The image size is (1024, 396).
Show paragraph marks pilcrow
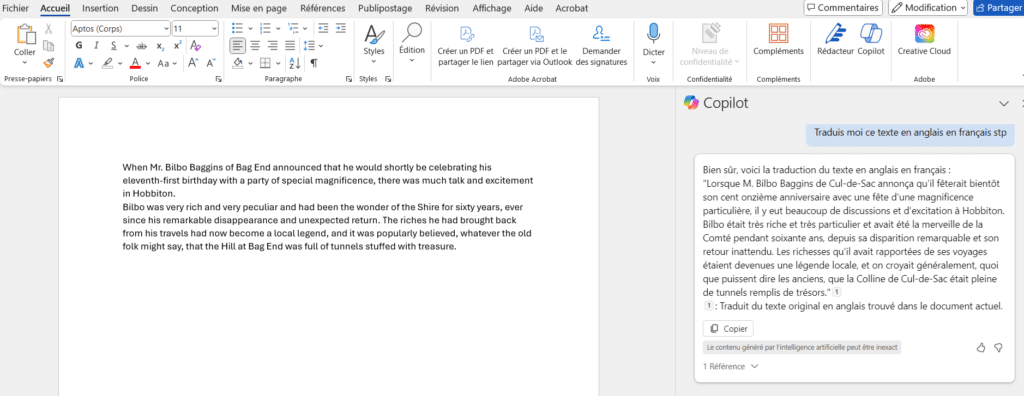pos(314,63)
